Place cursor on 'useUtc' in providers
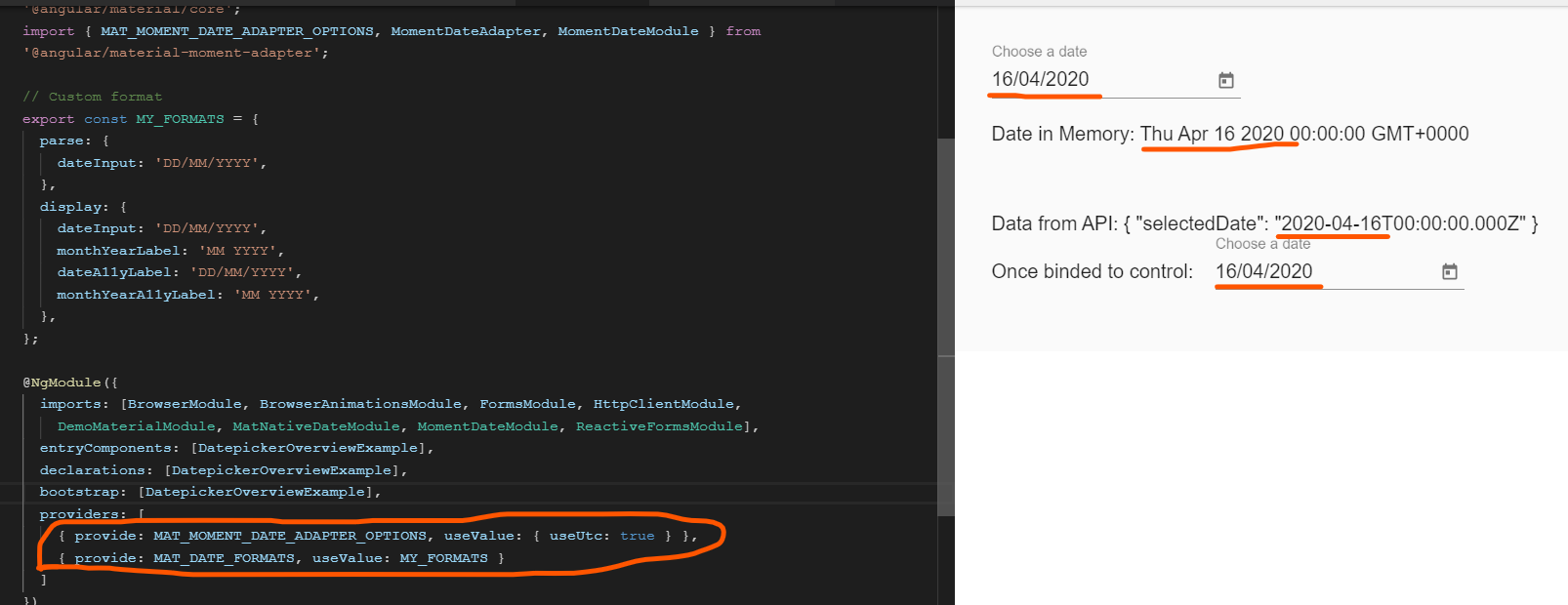 (576, 536)
